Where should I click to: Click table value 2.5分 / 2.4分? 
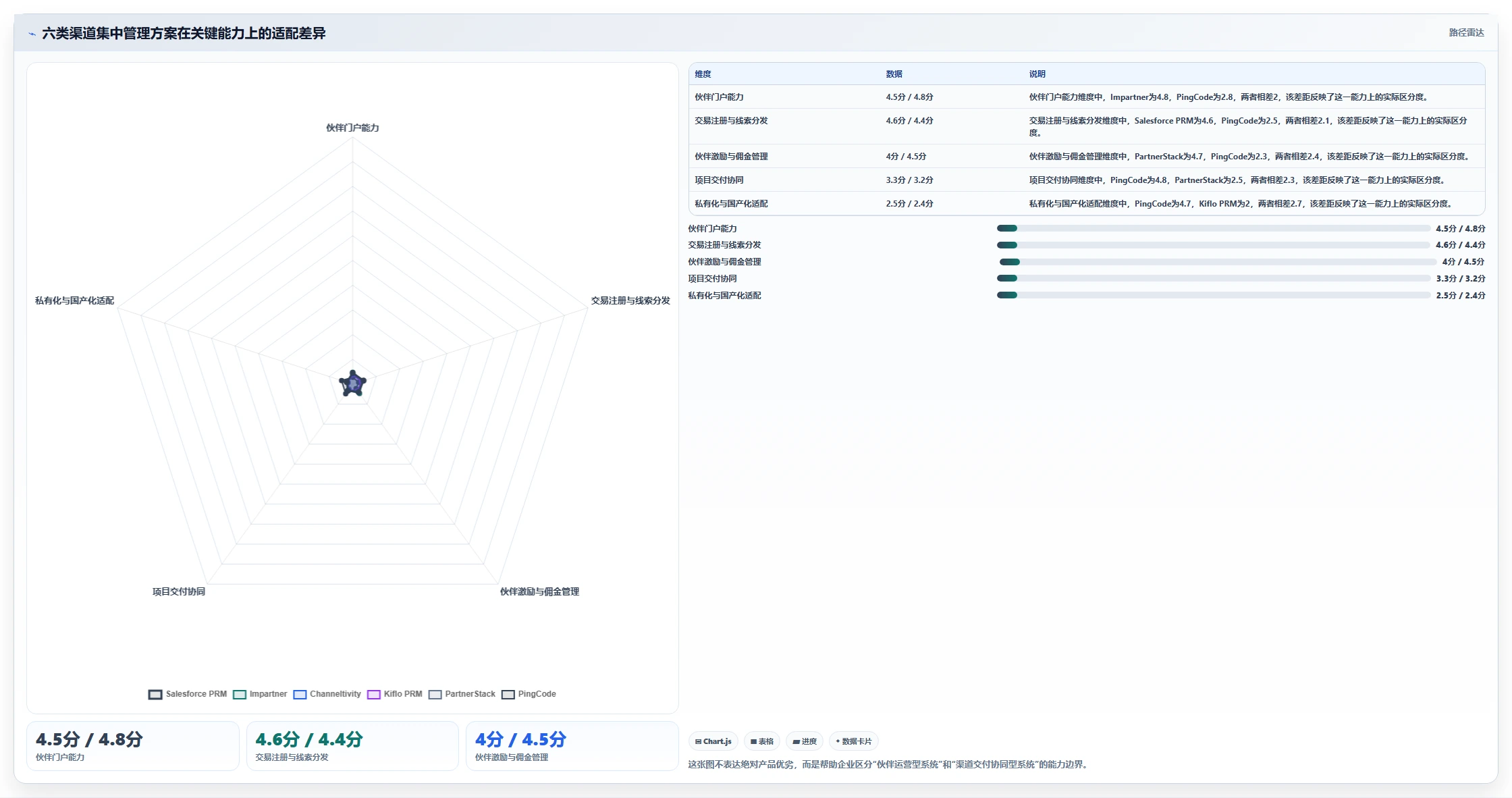[910, 204]
